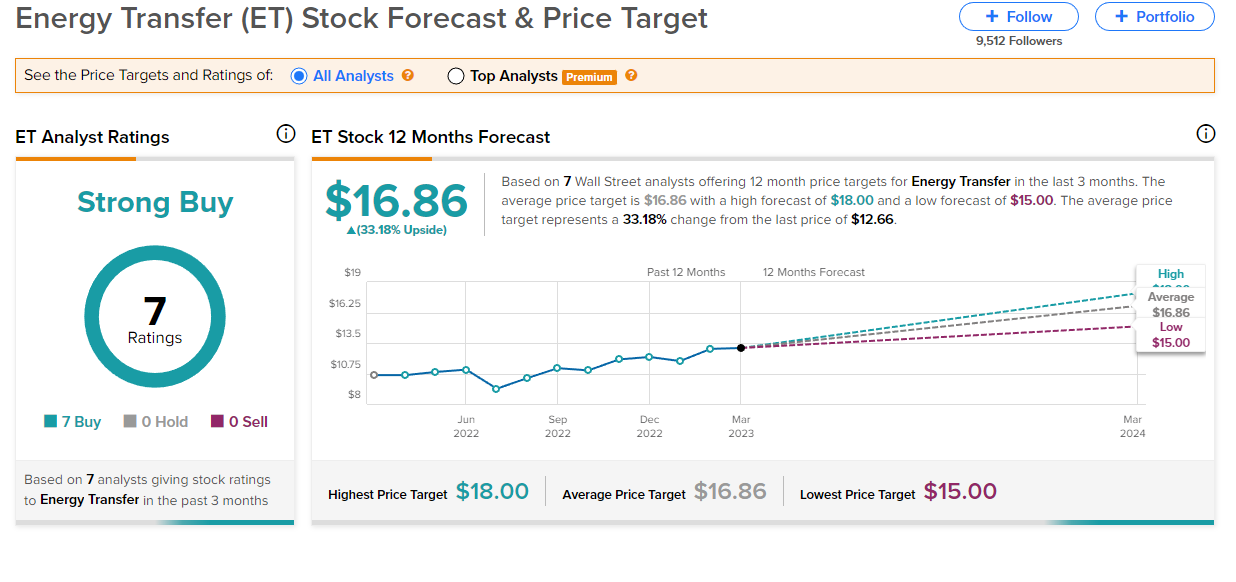Select the Top Analysts radio button
This screenshot has width=1236, height=582.
(456, 76)
